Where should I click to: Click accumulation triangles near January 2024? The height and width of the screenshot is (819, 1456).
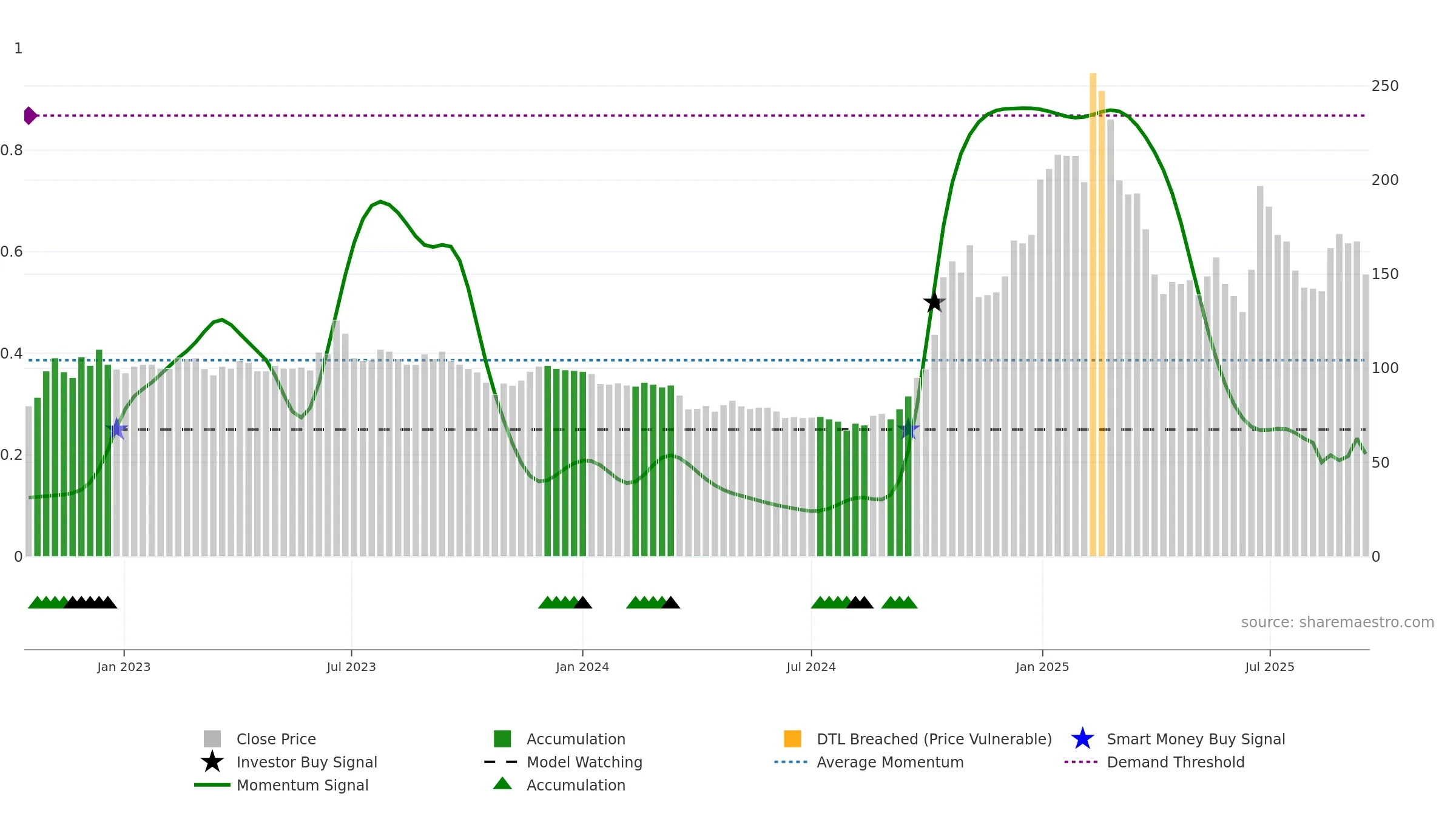click(x=565, y=602)
